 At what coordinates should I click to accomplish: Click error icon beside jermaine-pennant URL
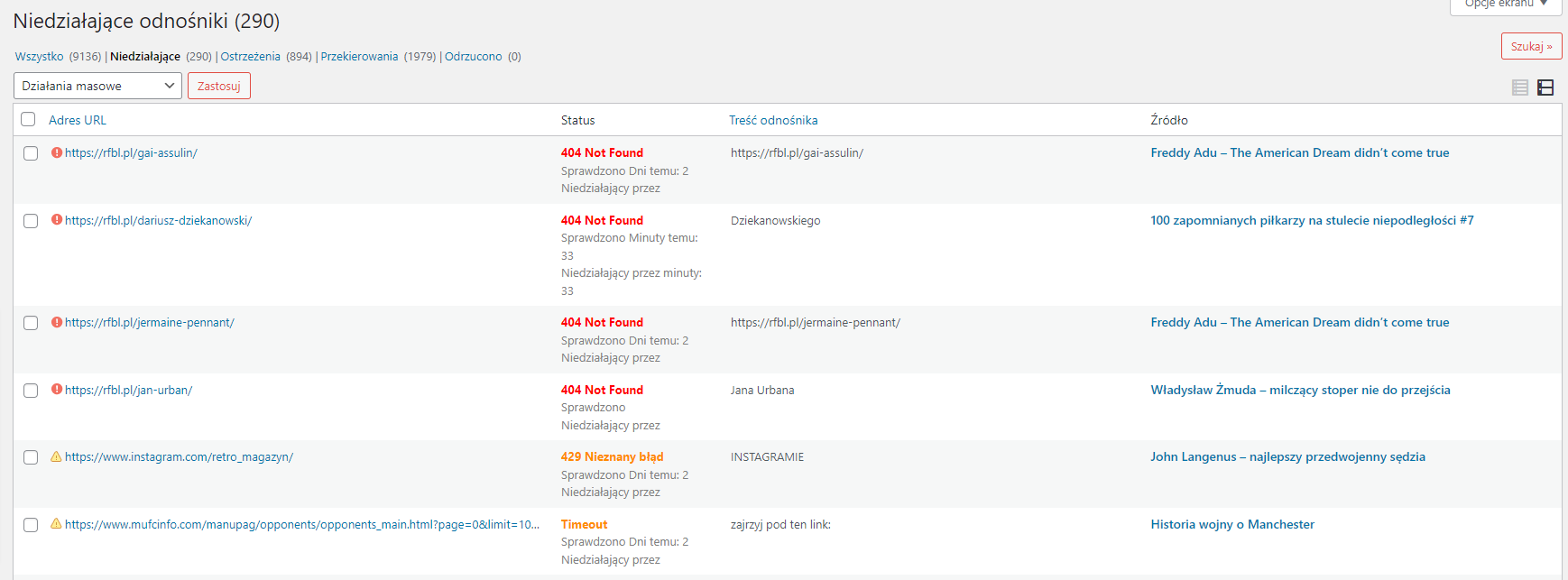click(x=57, y=322)
